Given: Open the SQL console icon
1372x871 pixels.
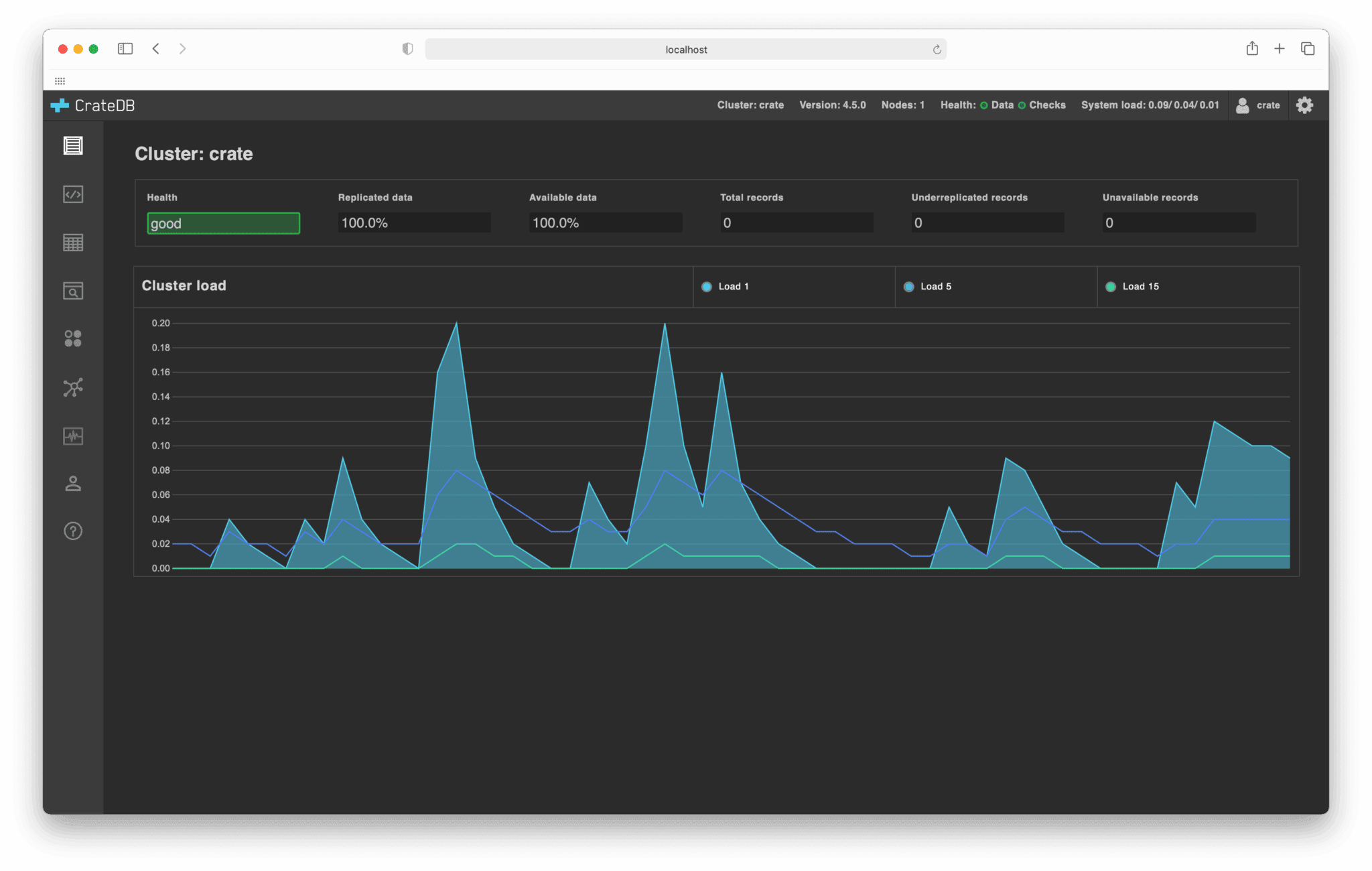Looking at the screenshot, I should point(73,194).
